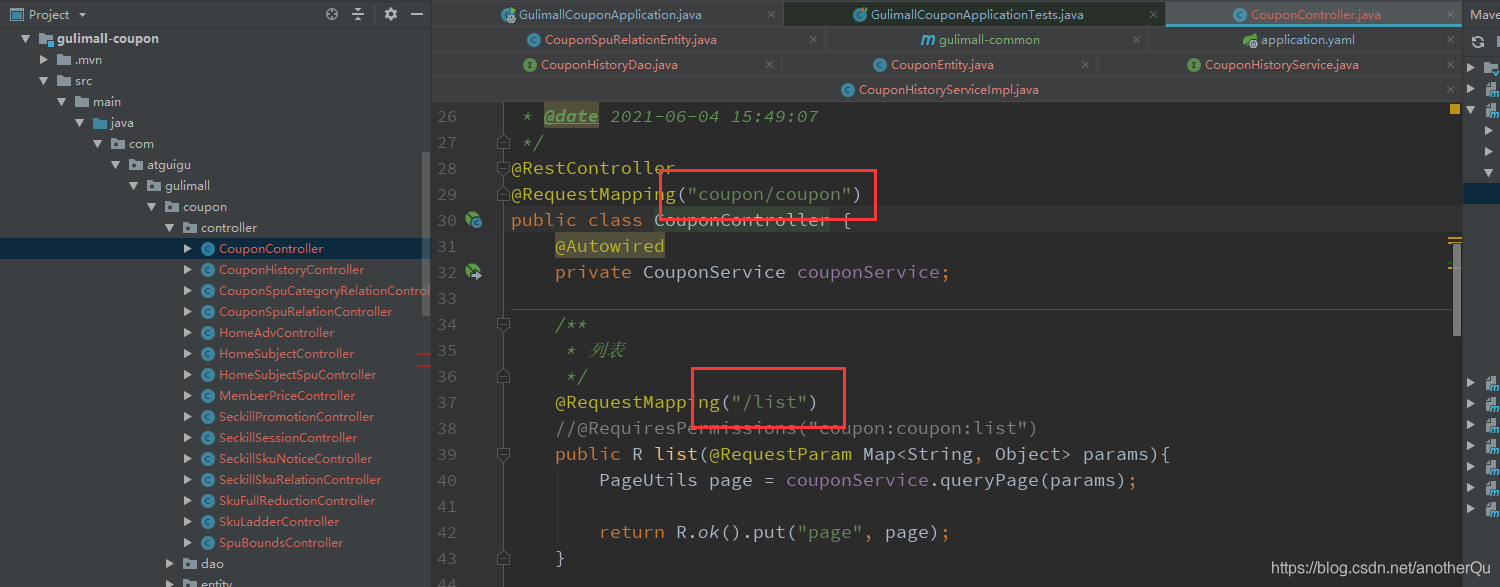
Task: Expand the .mvn folder
Action: click(x=44, y=60)
